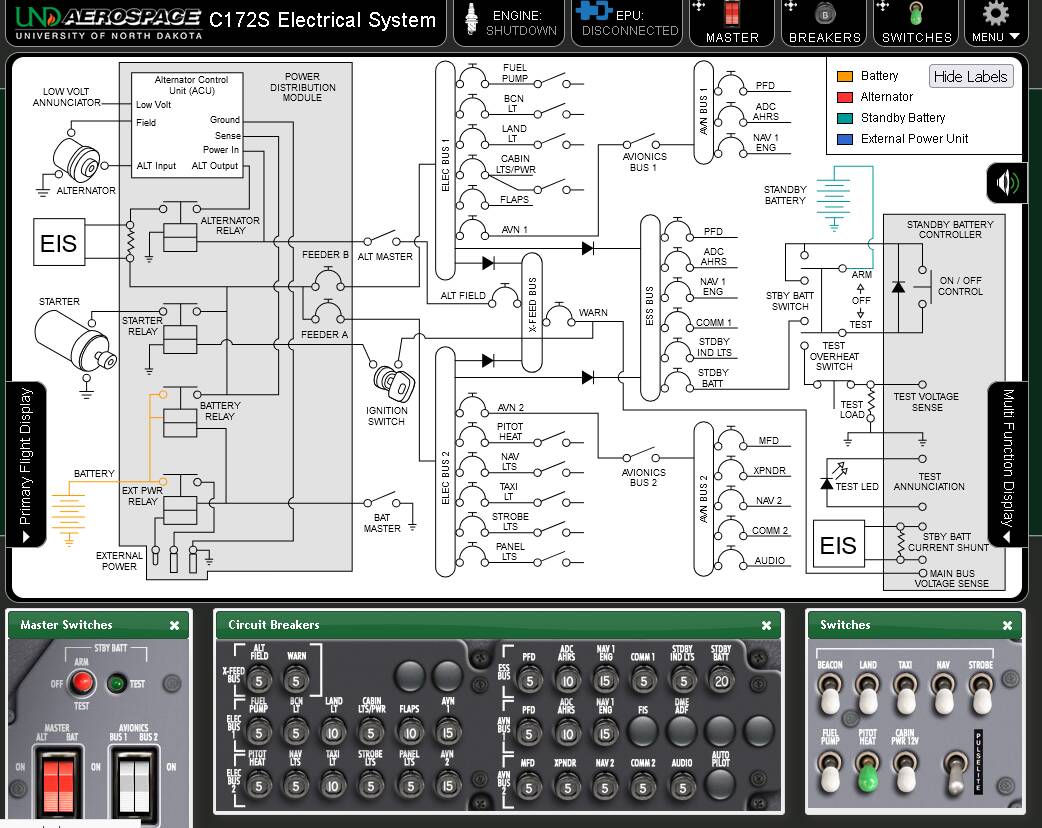Open the BREAKERS panel tab
Screen dimensions: 1042x828
pos(824,22)
